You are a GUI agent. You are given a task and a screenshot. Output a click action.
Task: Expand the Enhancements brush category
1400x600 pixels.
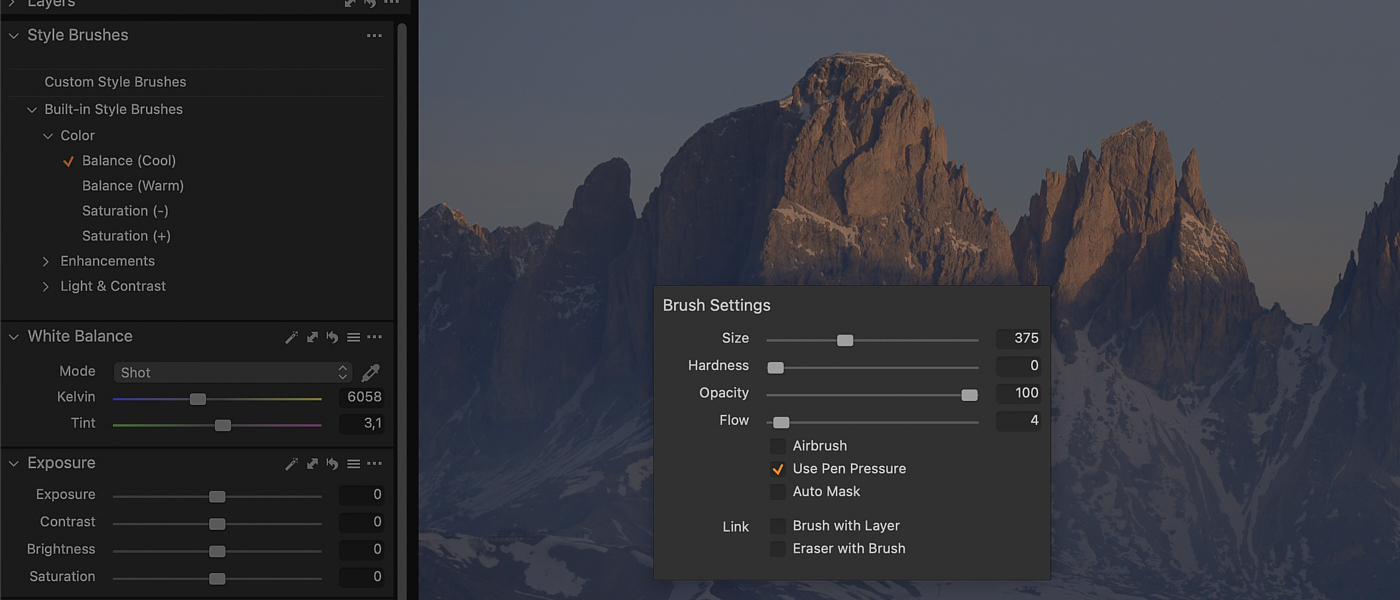45,260
